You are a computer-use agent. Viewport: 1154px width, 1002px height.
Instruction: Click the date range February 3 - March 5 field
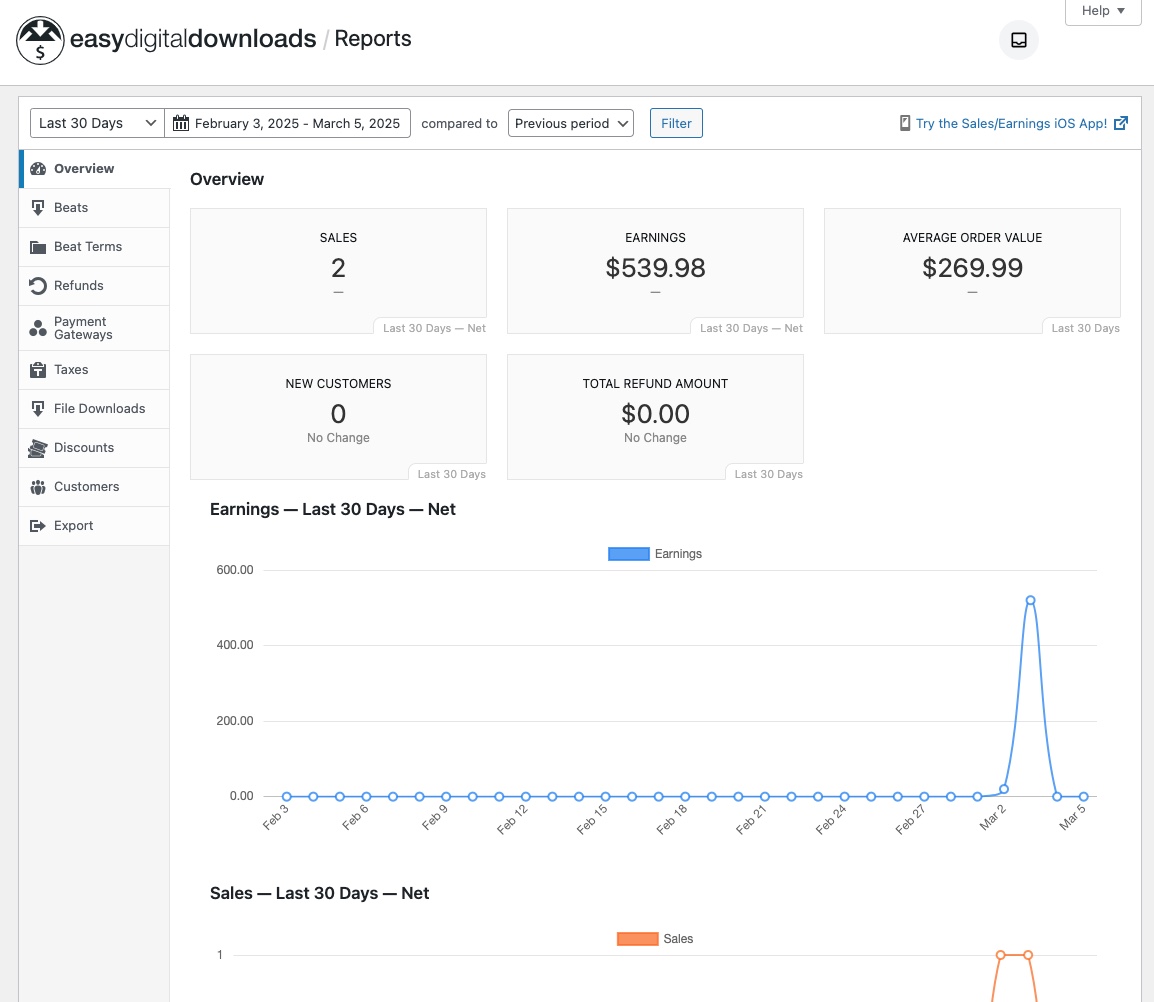coord(288,123)
